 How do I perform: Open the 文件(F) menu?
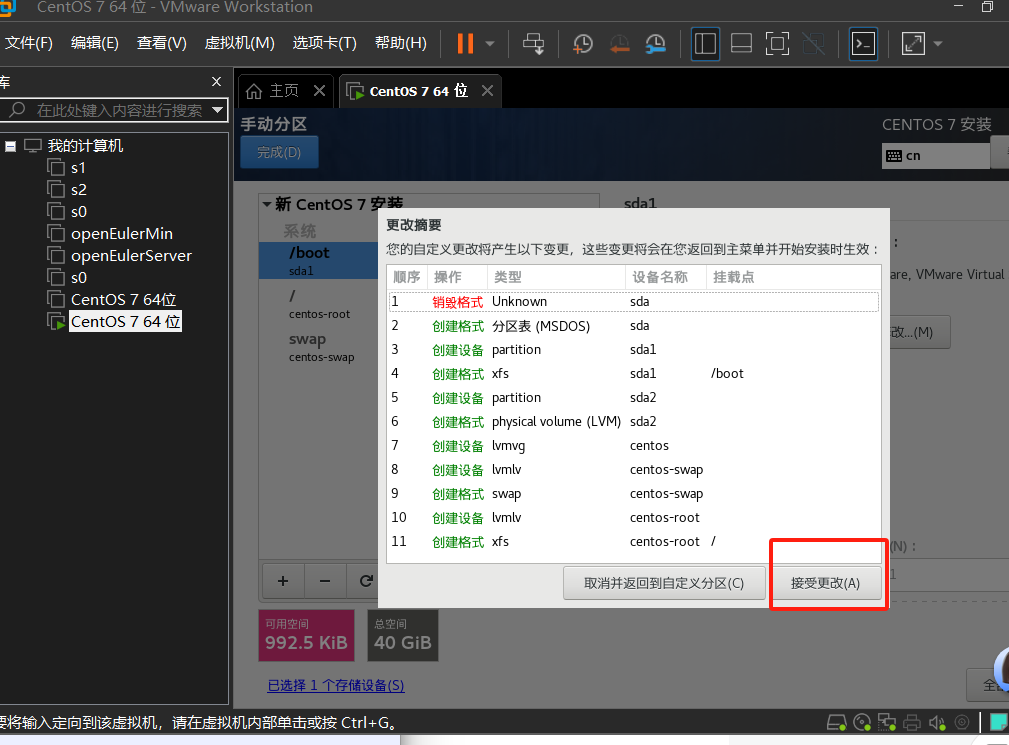pyautogui.click(x=28, y=43)
